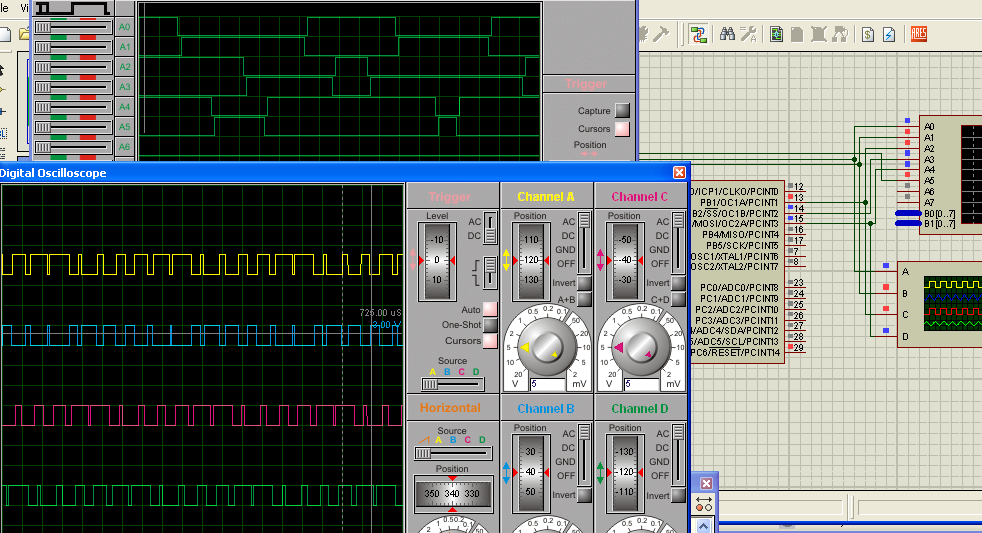Viewport: 982px width, 533px height.
Task: Click A0 trigger slider in logic analyser
Action: (73, 27)
